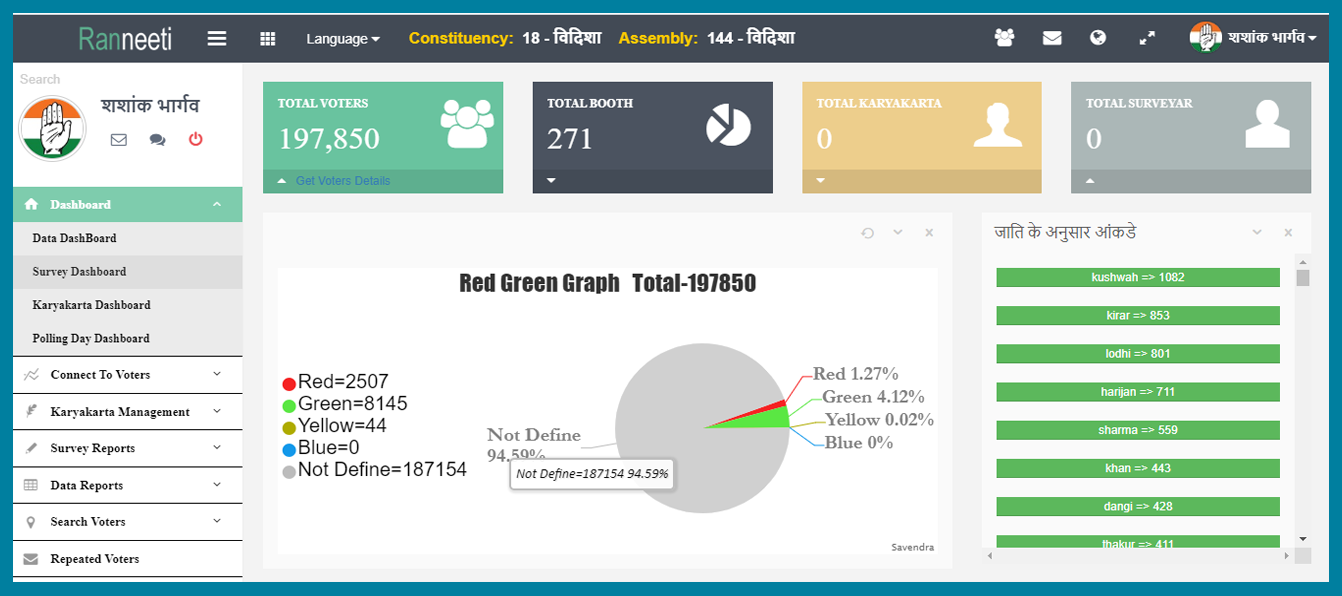Open the envelope messages icon in header

pyautogui.click(x=1052, y=38)
